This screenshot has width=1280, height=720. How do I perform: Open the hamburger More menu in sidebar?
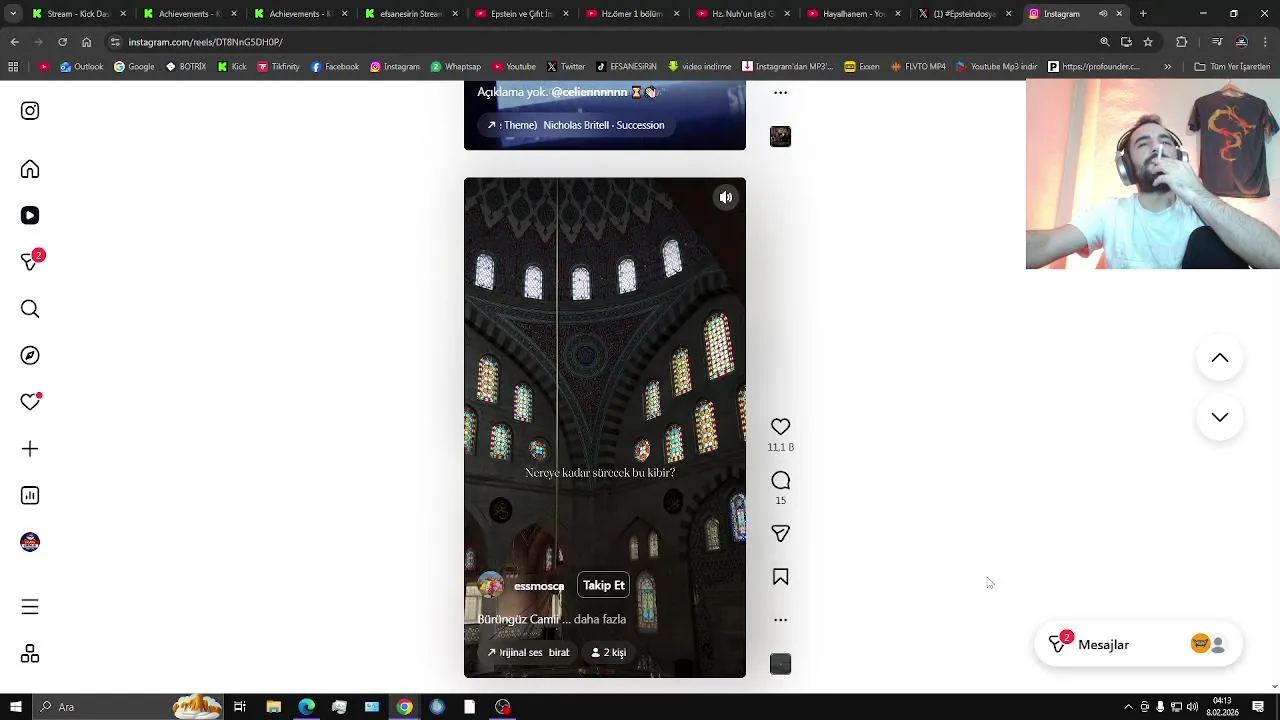pyautogui.click(x=30, y=607)
